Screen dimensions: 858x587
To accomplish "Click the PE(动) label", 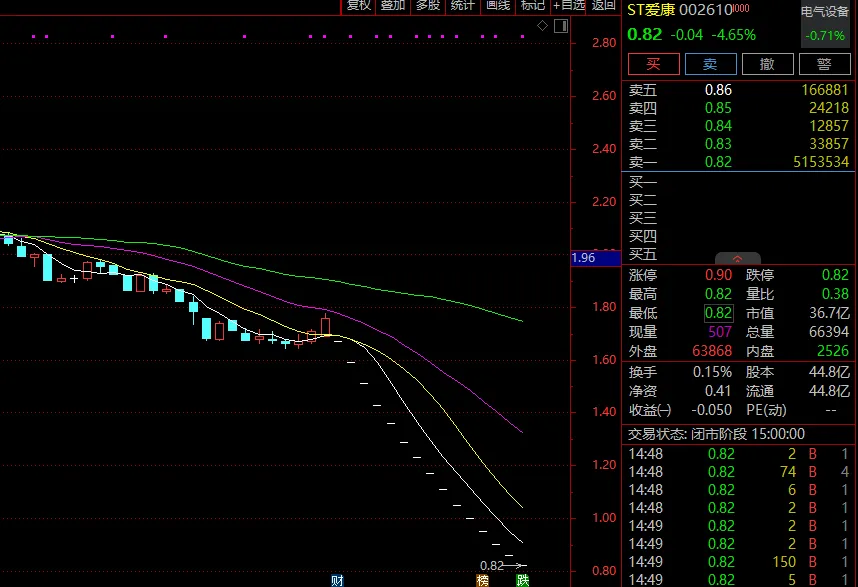I will coord(766,410).
